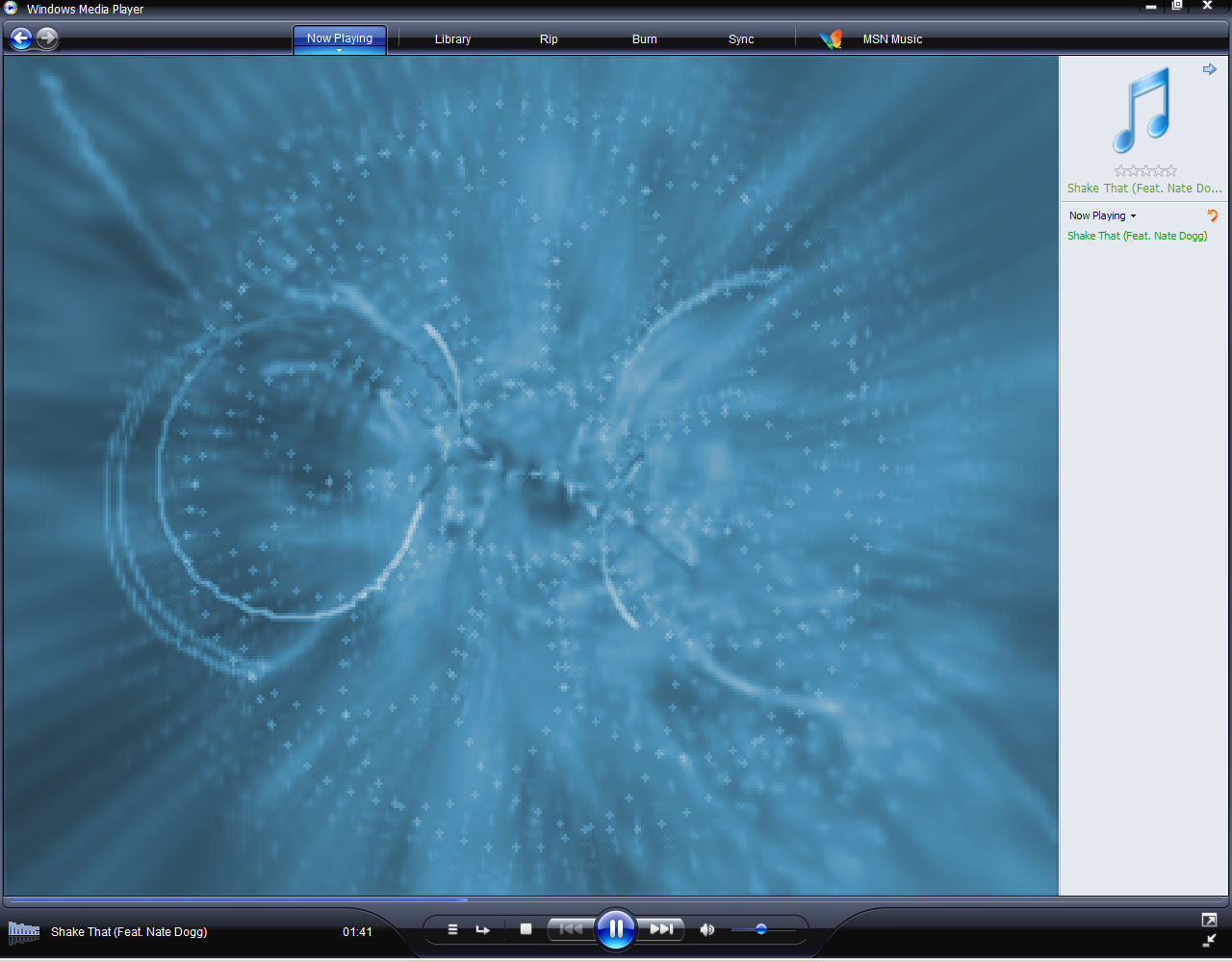Image resolution: width=1232 pixels, height=962 pixels.
Task: Open the Now Playing tab
Action: [x=340, y=38]
